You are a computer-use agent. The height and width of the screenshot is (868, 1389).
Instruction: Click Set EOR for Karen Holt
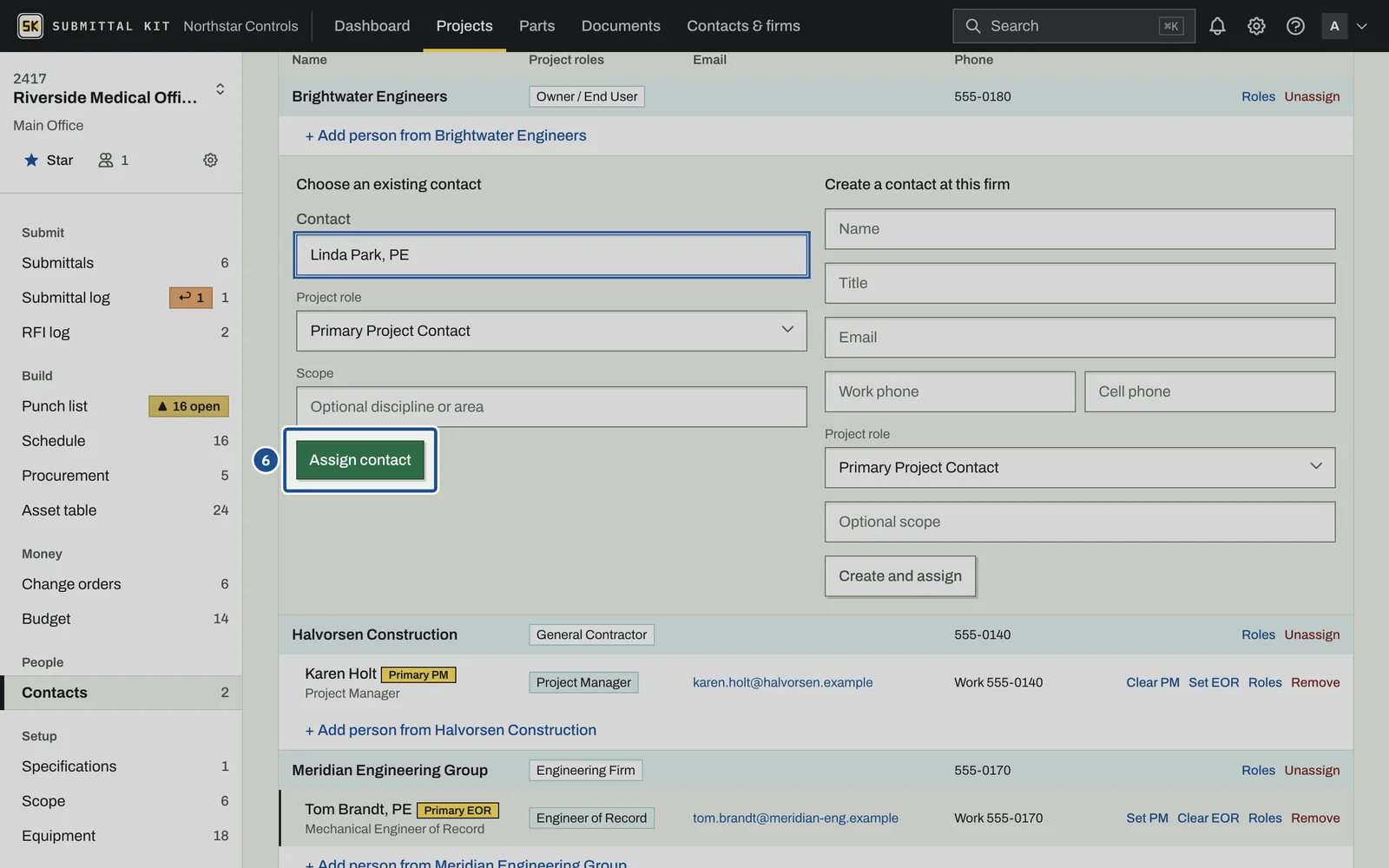(x=1214, y=682)
